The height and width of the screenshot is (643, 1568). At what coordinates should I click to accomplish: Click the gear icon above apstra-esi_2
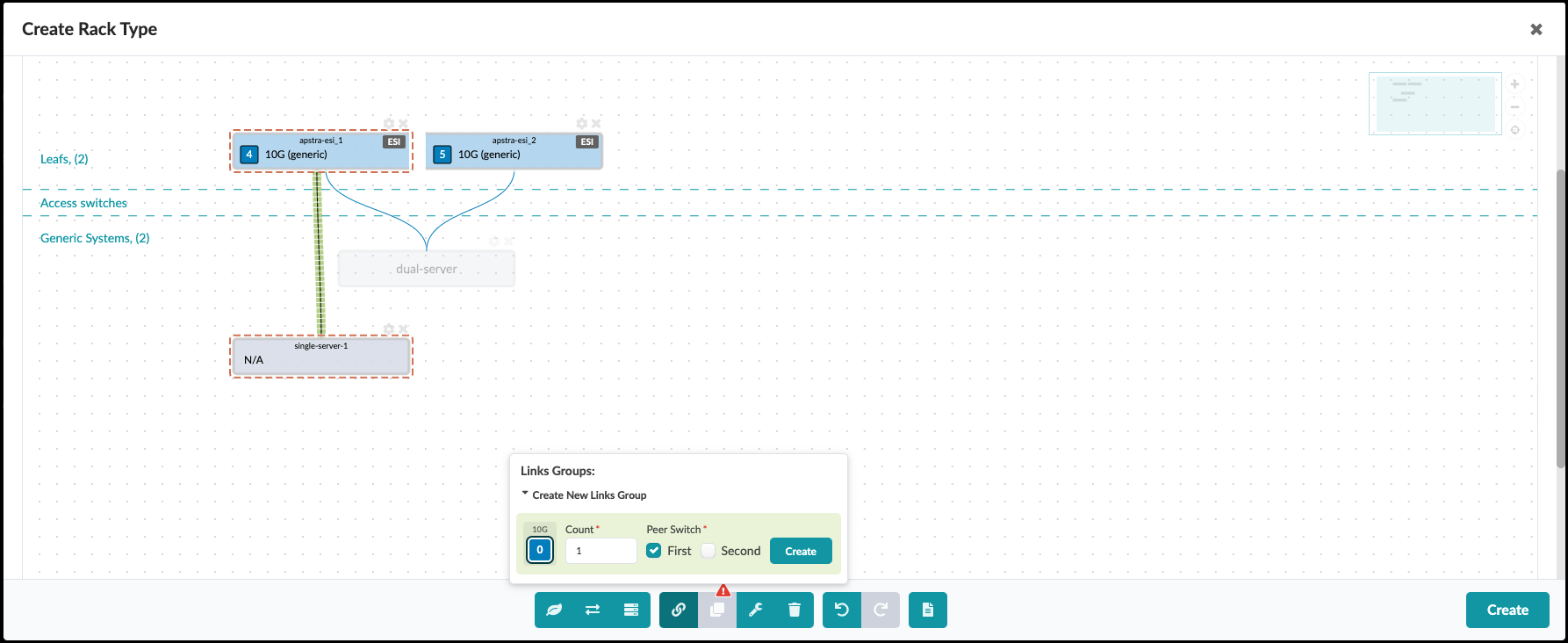(x=581, y=124)
